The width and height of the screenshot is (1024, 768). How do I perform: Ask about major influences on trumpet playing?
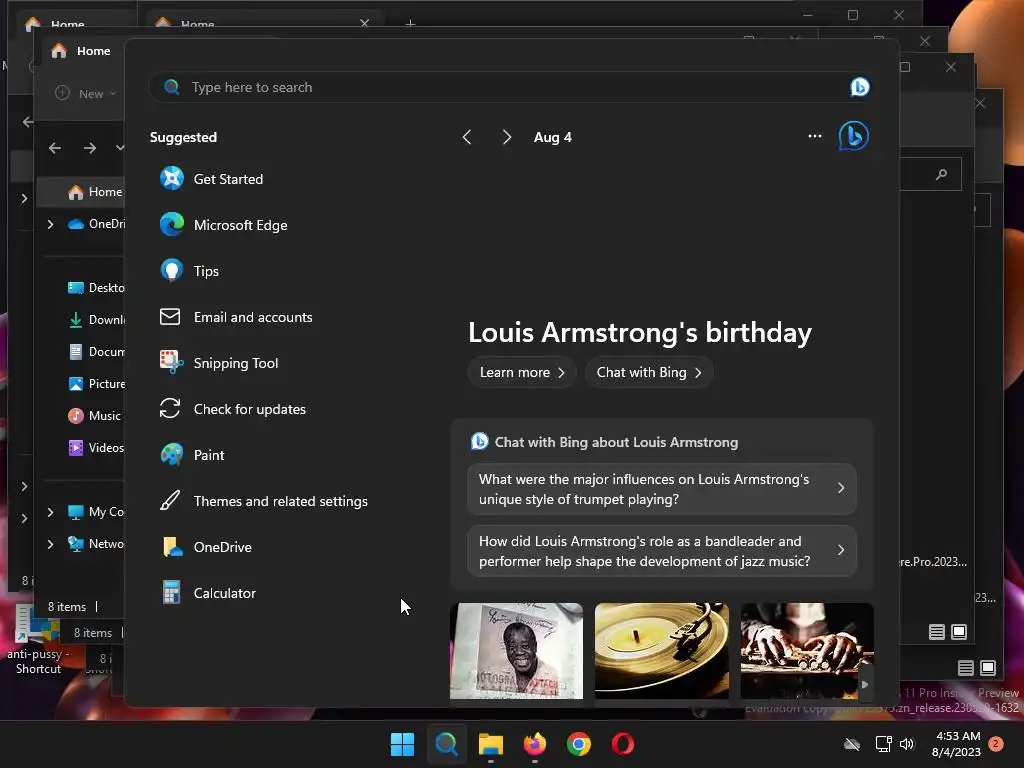point(662,489)
